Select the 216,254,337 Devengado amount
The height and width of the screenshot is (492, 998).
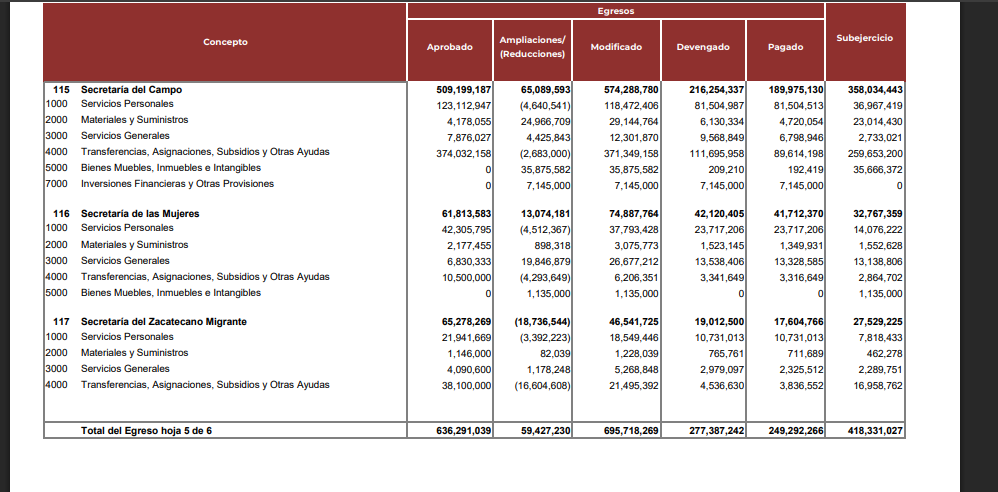[x=707, y=89]
